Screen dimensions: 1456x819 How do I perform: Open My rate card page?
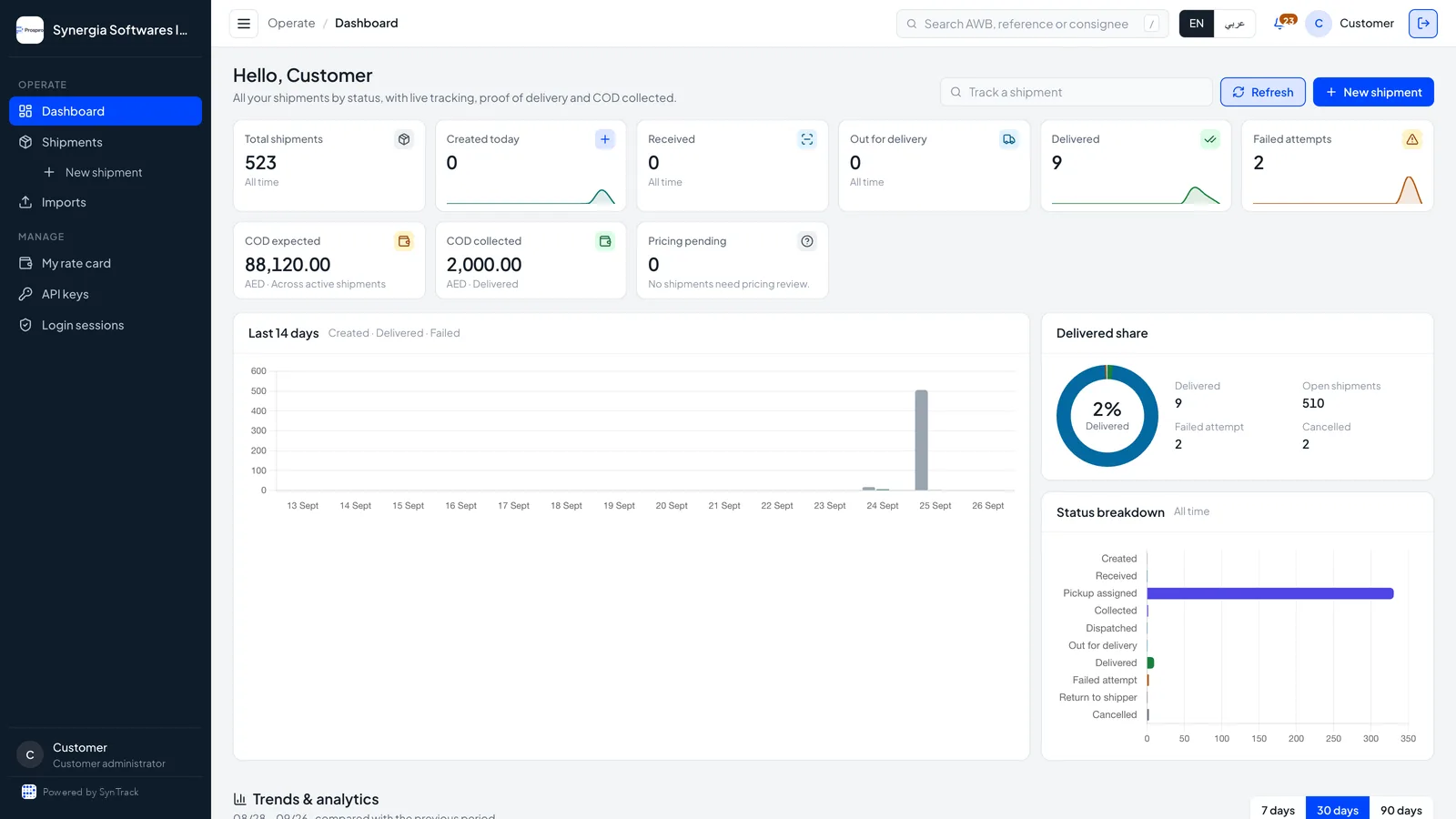pos(106,263)
